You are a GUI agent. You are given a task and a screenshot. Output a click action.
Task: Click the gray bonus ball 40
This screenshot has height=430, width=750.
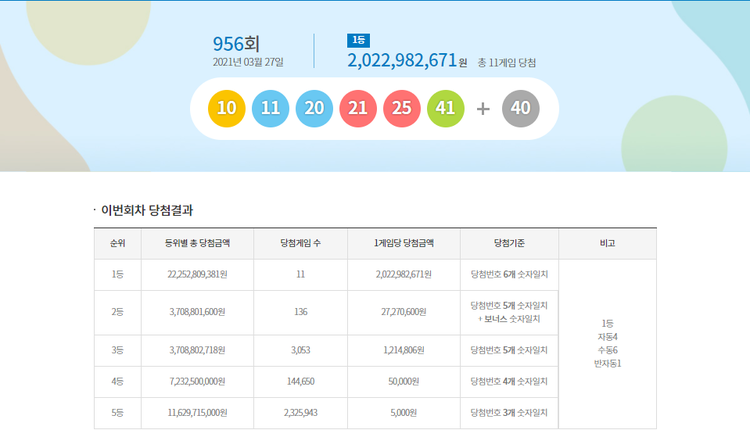(520, 109)
